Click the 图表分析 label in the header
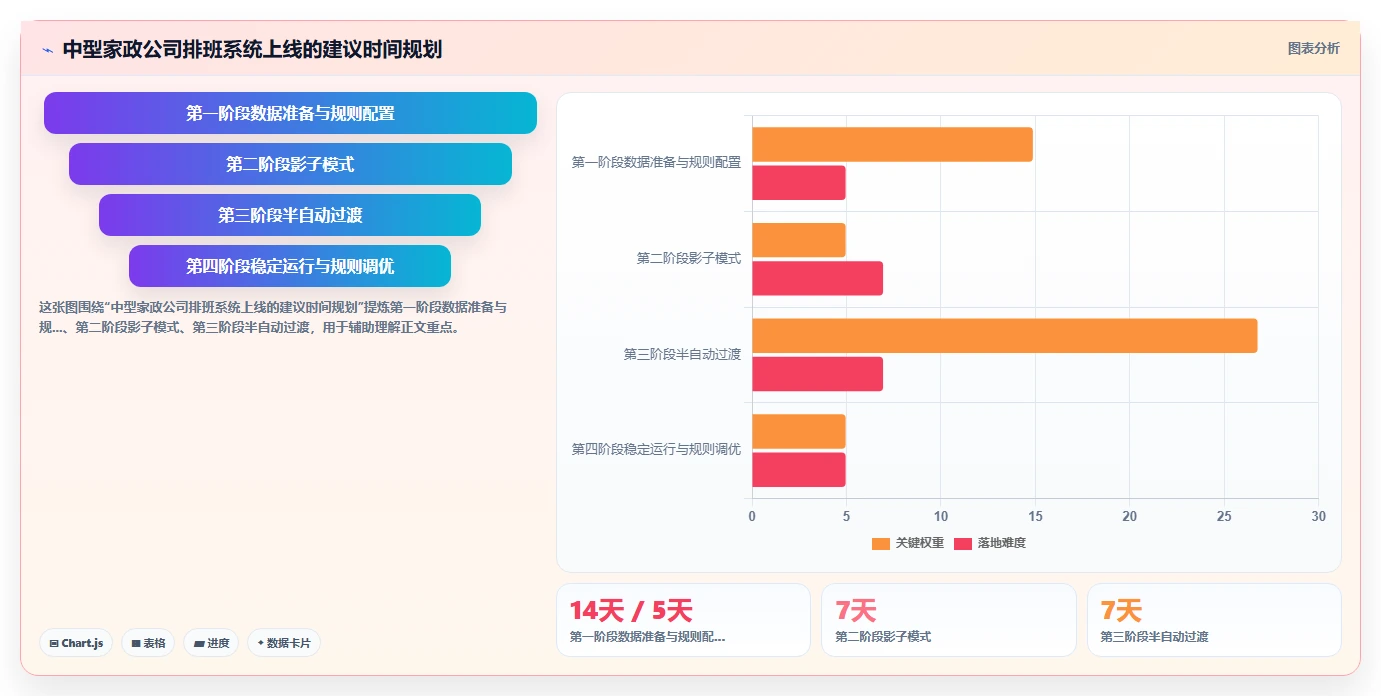1381x696 pixels. tap(1313, 48)
